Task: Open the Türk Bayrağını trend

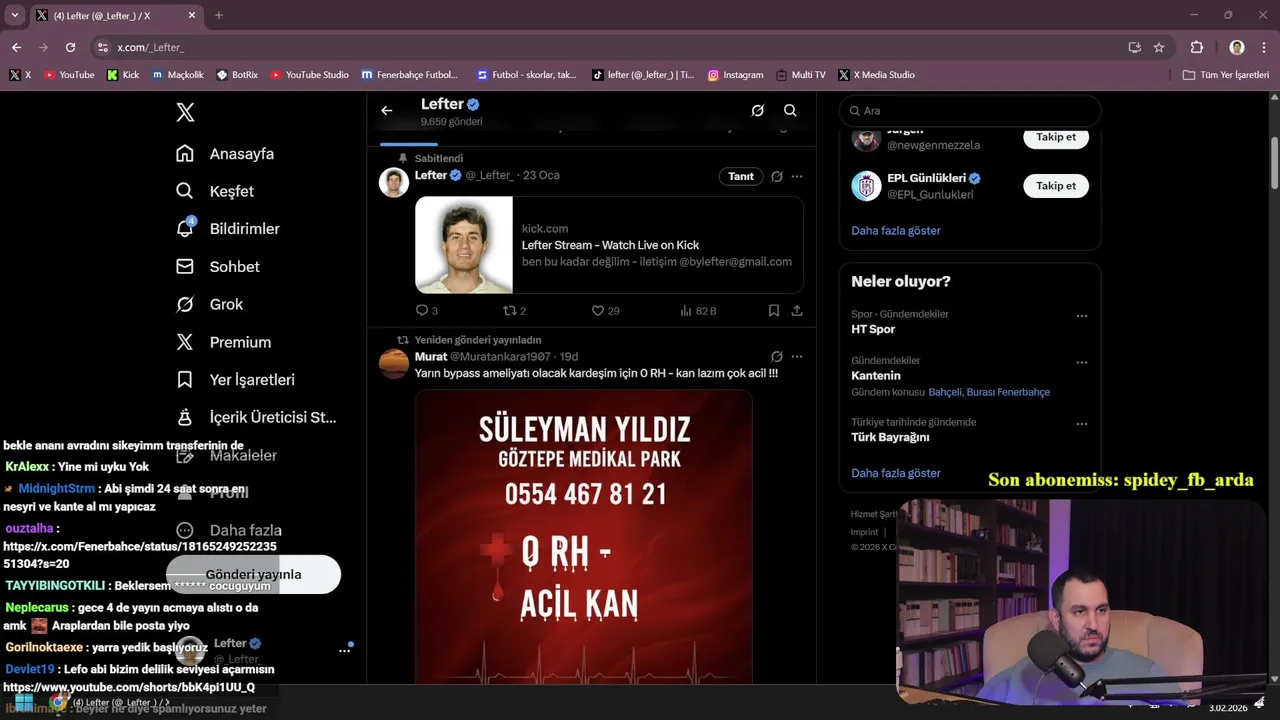Action: 890,437
